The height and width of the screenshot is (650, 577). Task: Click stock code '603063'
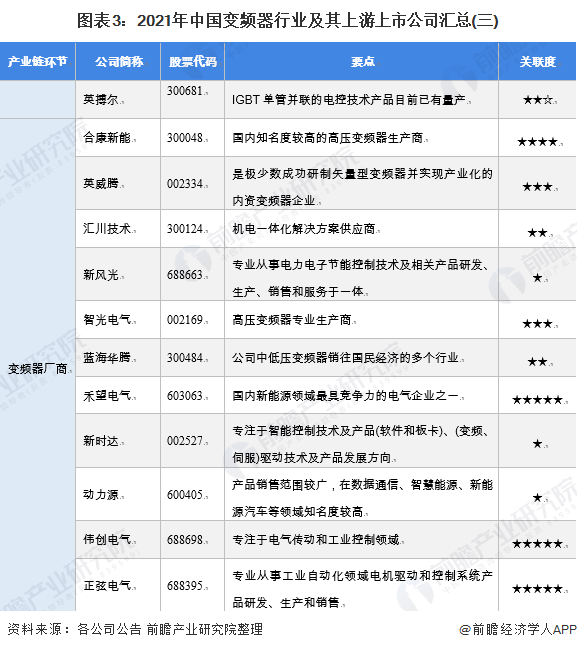tap(185, 396)
